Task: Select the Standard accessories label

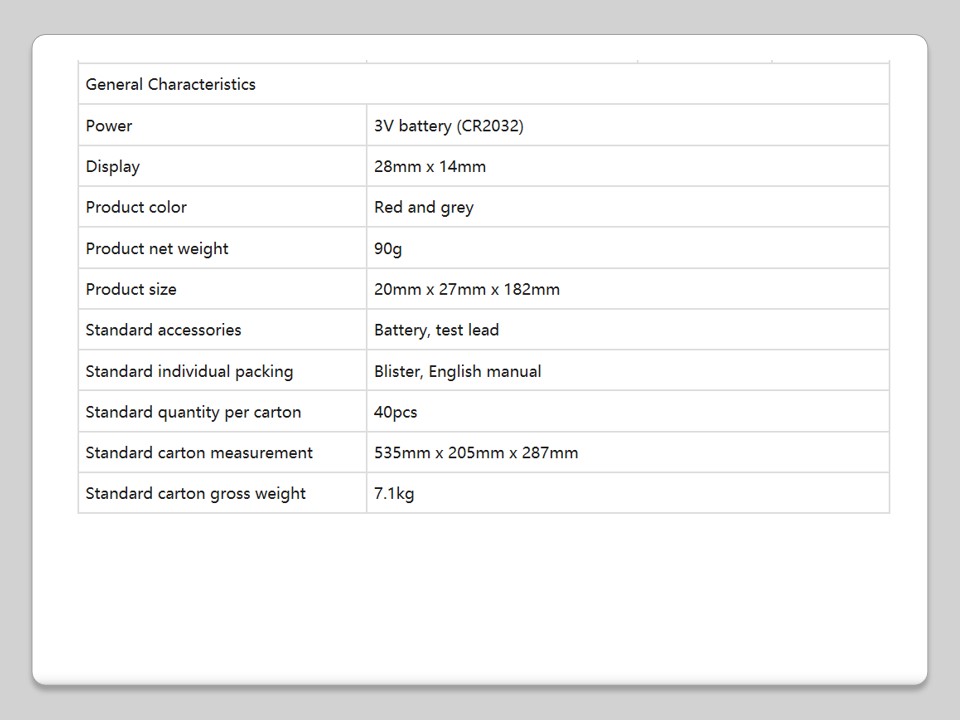Action: (x=163, y=330)
